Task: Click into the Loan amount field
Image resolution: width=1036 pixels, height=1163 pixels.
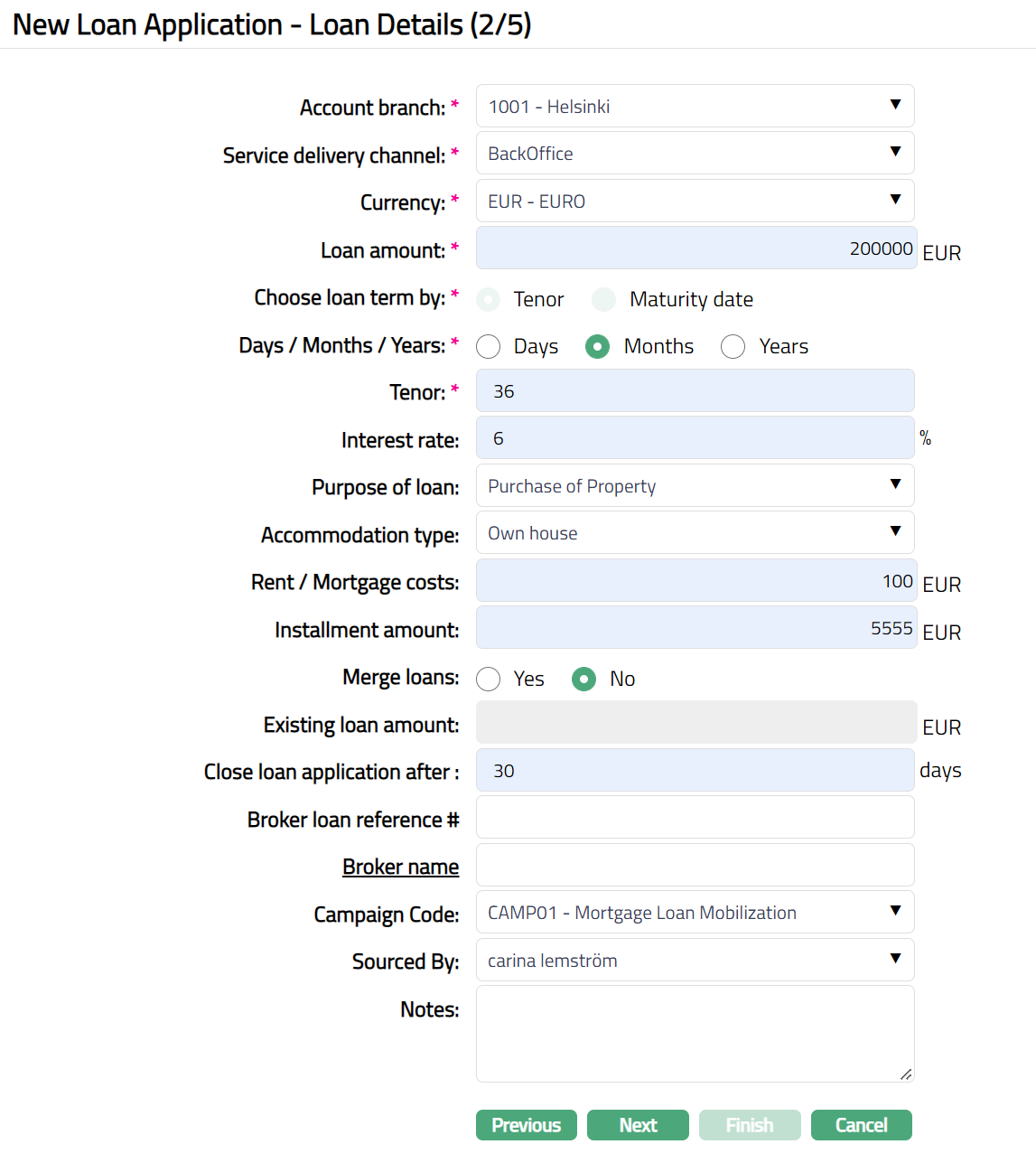Action: click(x=694, y=249)
